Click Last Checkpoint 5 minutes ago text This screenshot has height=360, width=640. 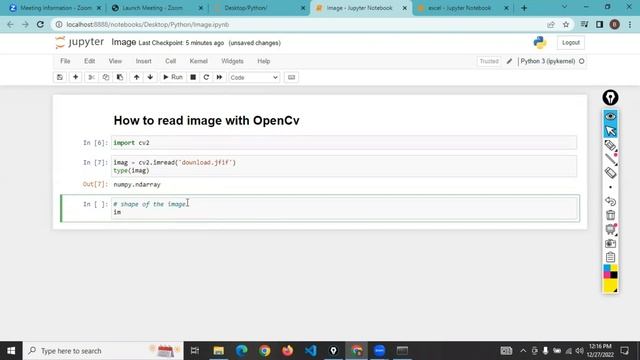(181, 43)
